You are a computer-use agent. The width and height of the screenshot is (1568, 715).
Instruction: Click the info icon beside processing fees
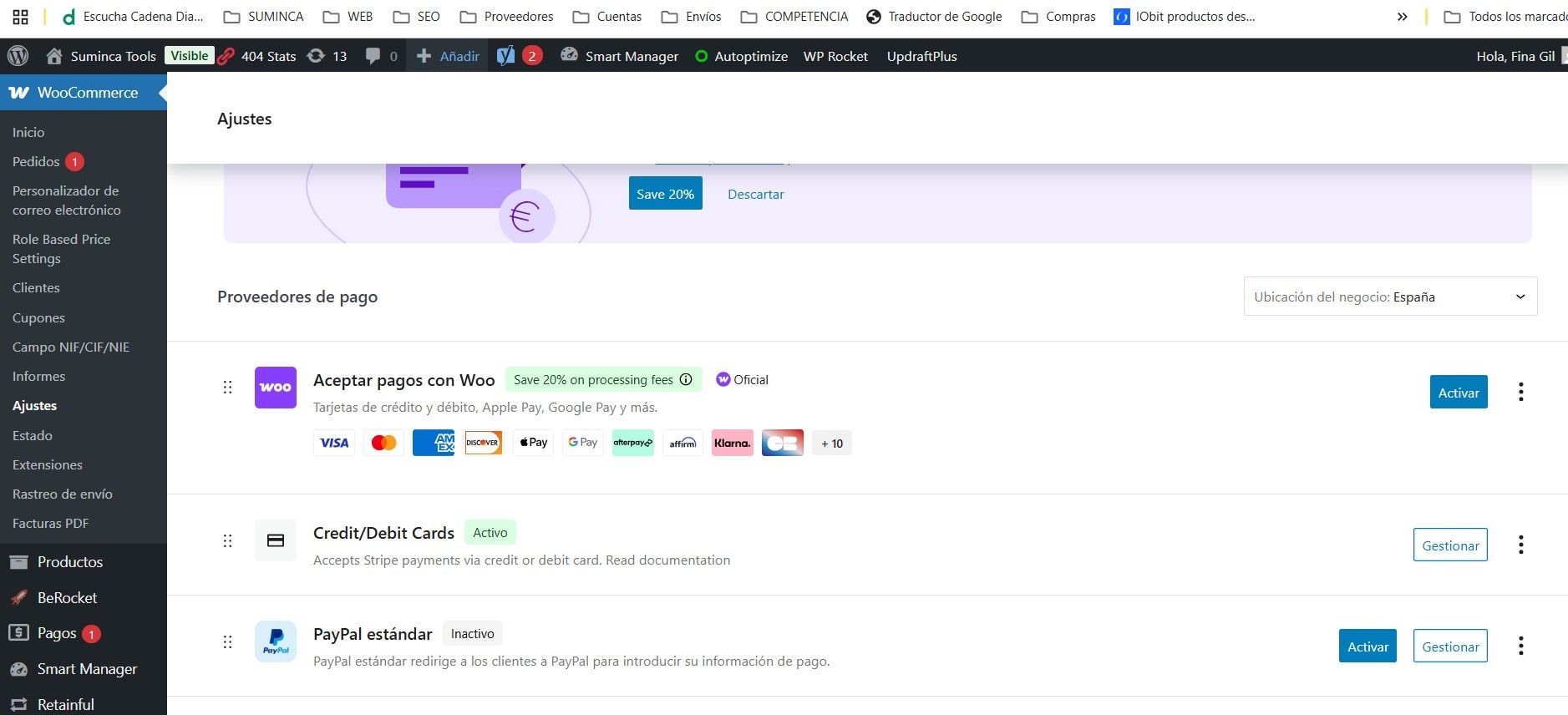686,380
